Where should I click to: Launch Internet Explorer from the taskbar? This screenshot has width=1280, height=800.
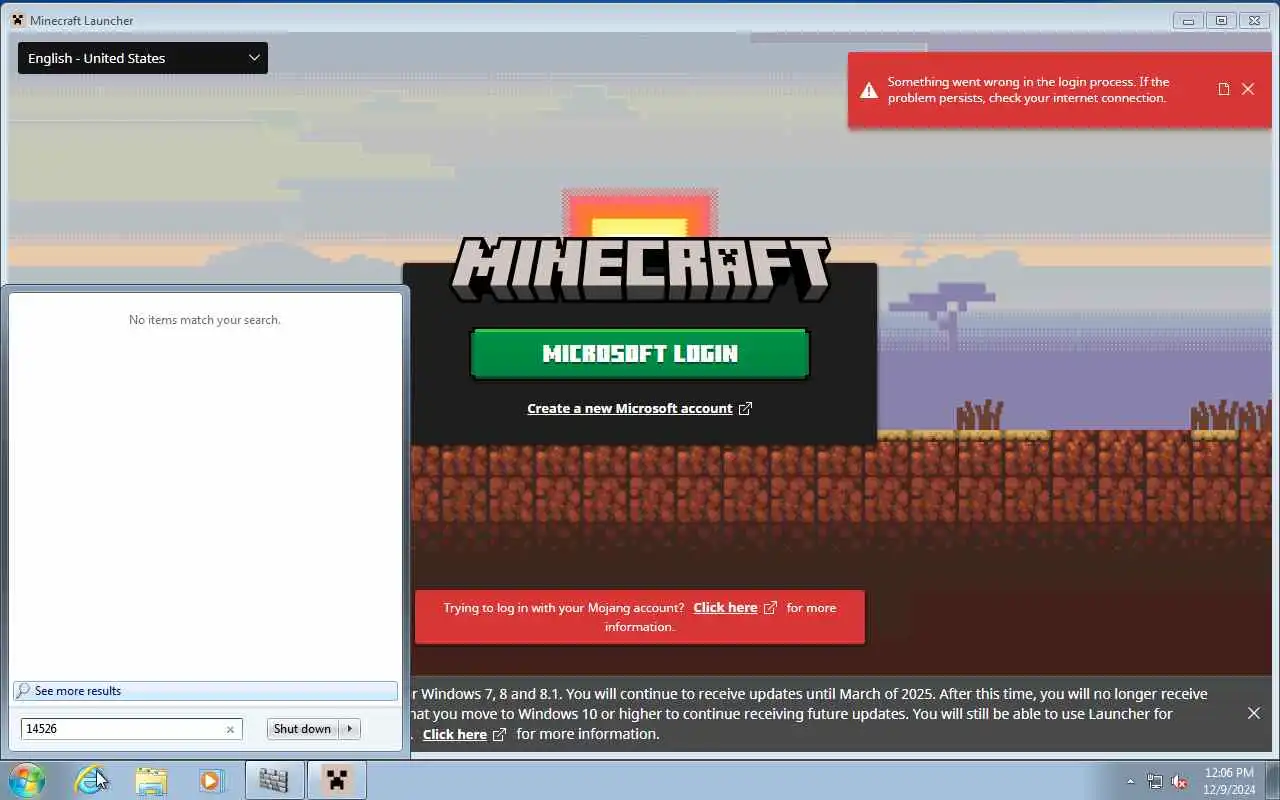91,780
